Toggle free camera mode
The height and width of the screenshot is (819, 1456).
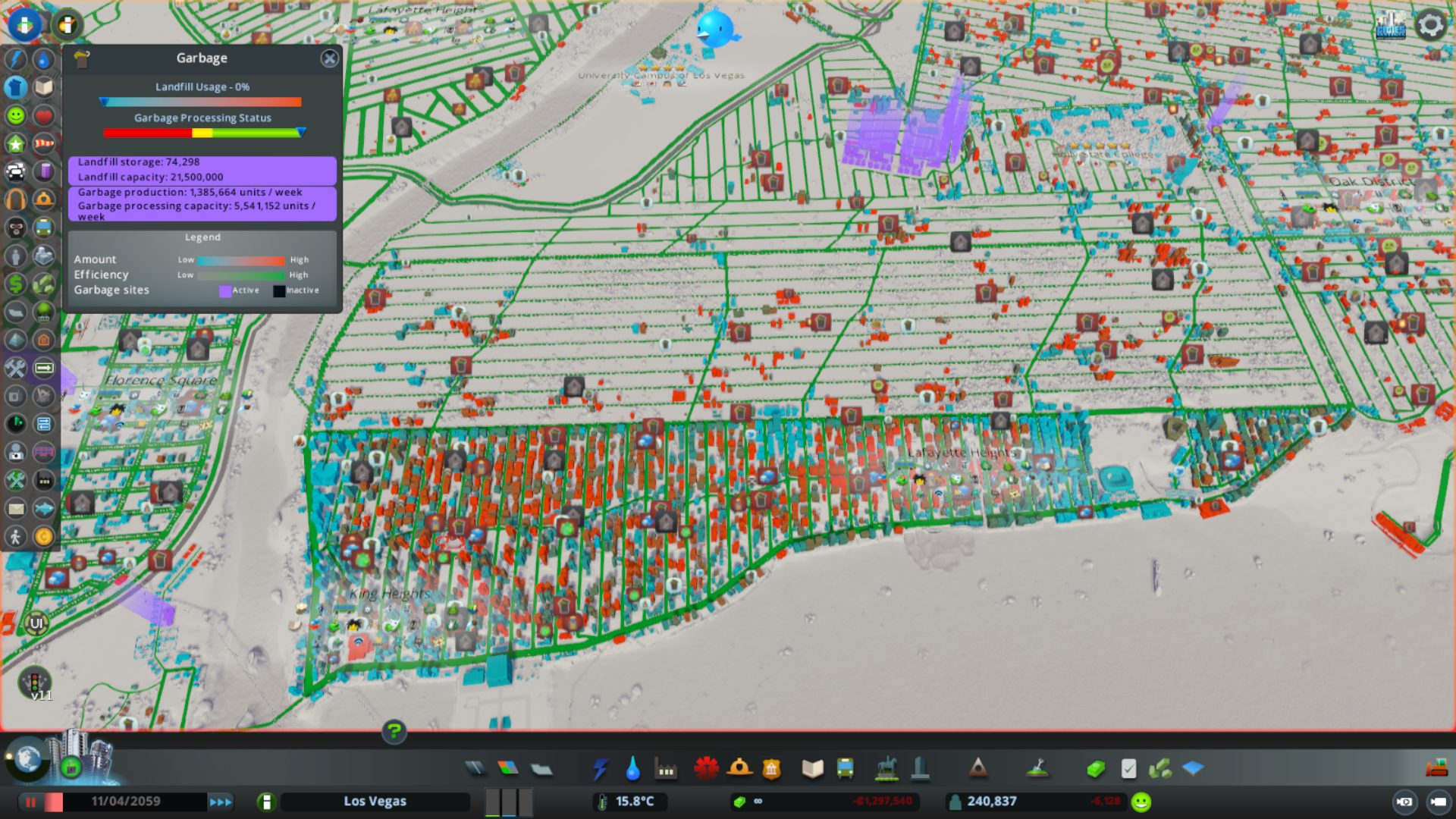tap(1438, 802)
